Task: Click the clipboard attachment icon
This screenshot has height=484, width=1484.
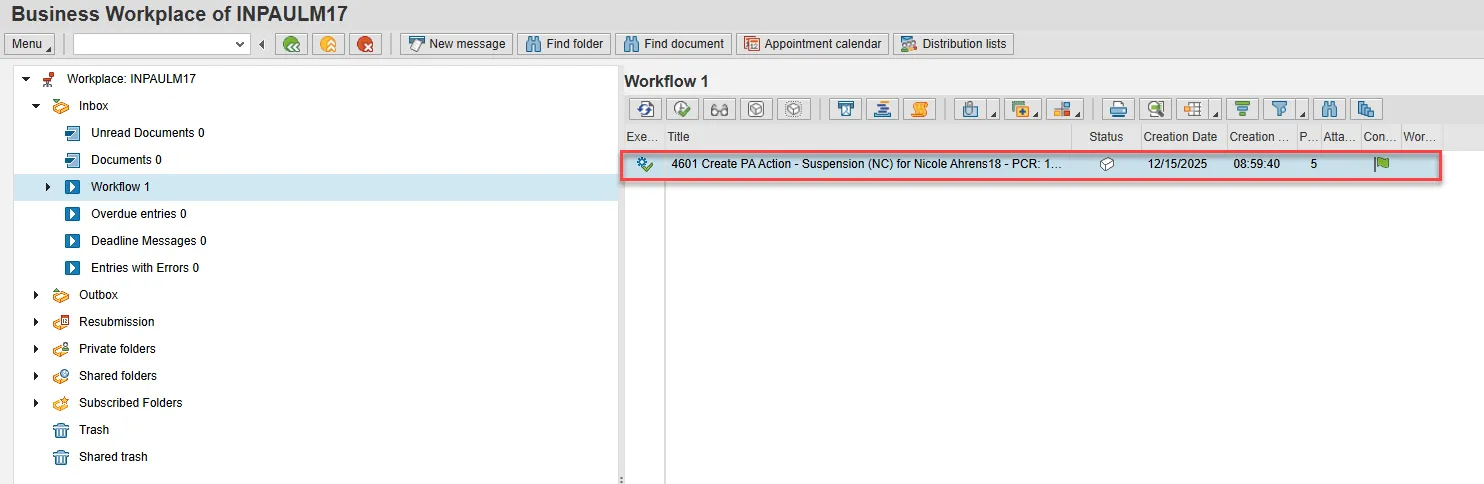Action: pos(969,109)
